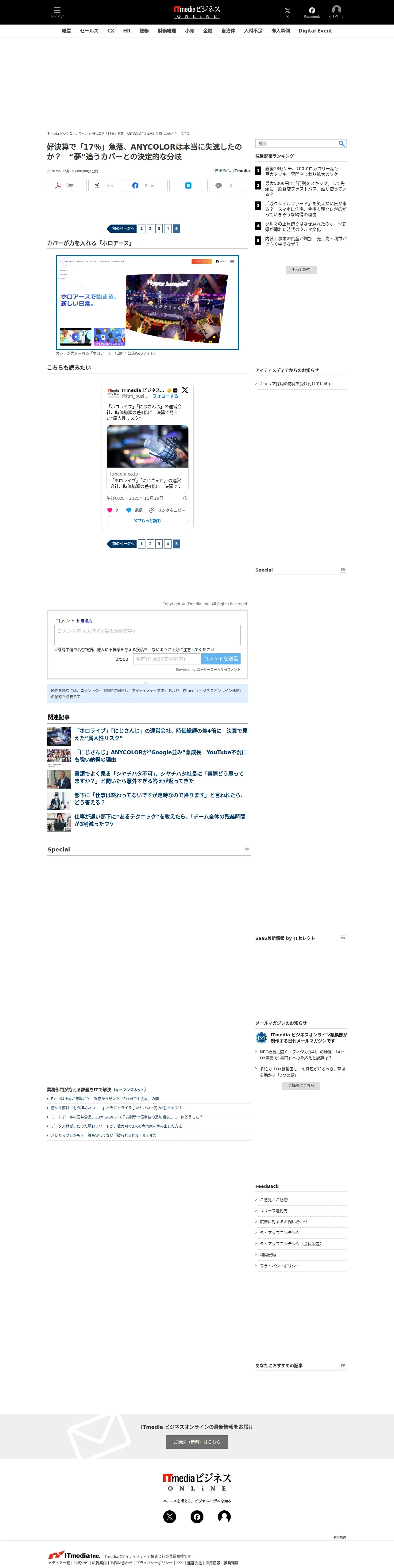The width and height of the screenshot is (394, 1568).
Task: Open the リリース送付先 feedback link
Action: [x=273, y=1211]
